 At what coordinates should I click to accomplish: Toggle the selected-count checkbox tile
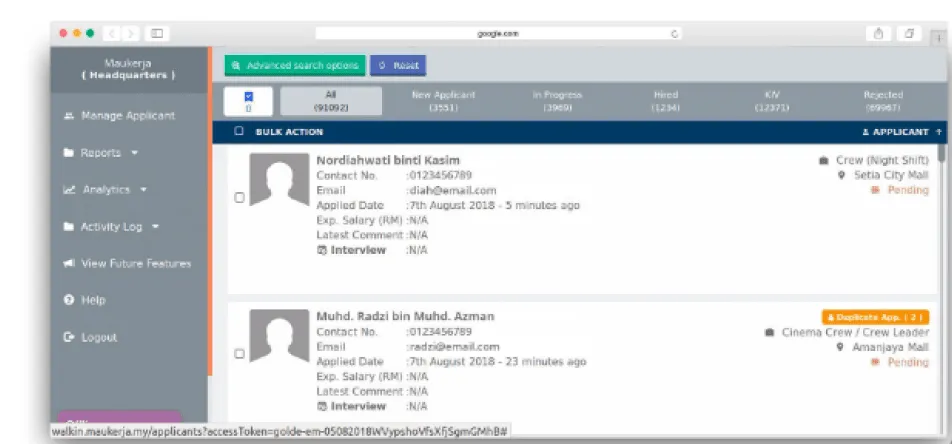click(x=248, y=101)
